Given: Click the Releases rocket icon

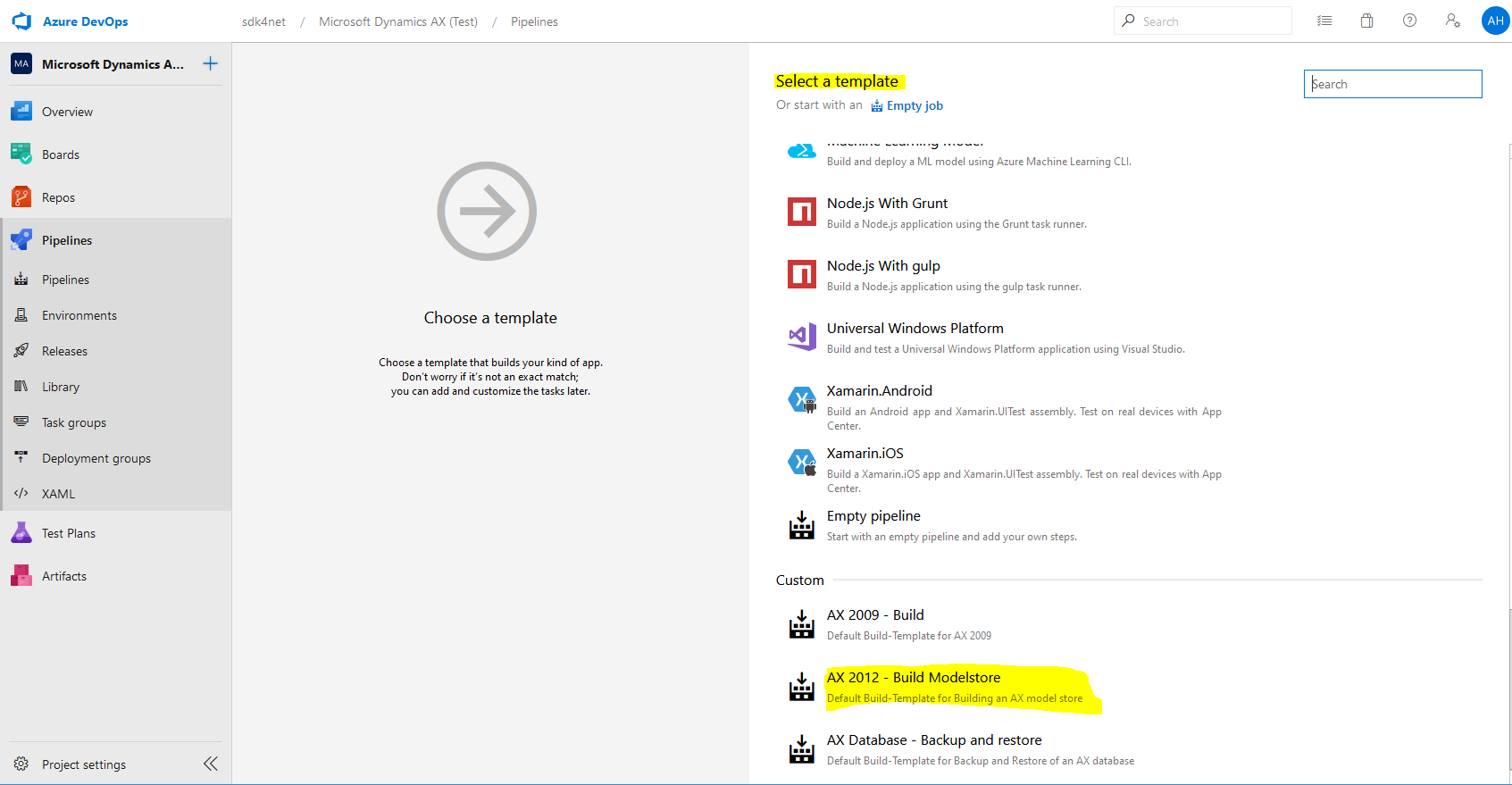Looking at the screenshot, I should point(21,351).
